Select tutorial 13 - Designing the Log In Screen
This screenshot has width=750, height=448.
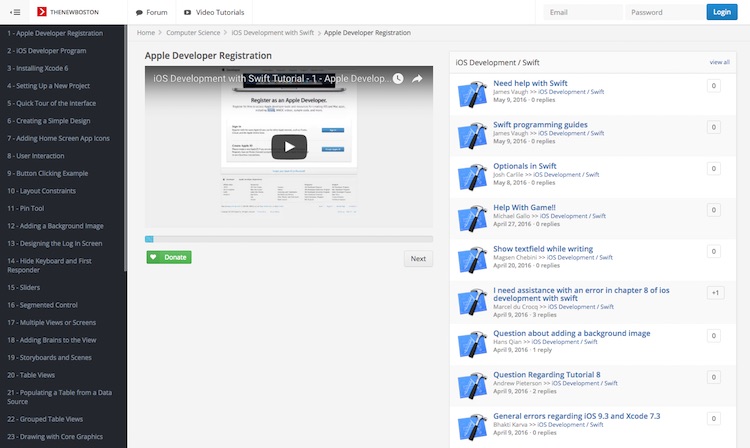[x=55, y=243]
